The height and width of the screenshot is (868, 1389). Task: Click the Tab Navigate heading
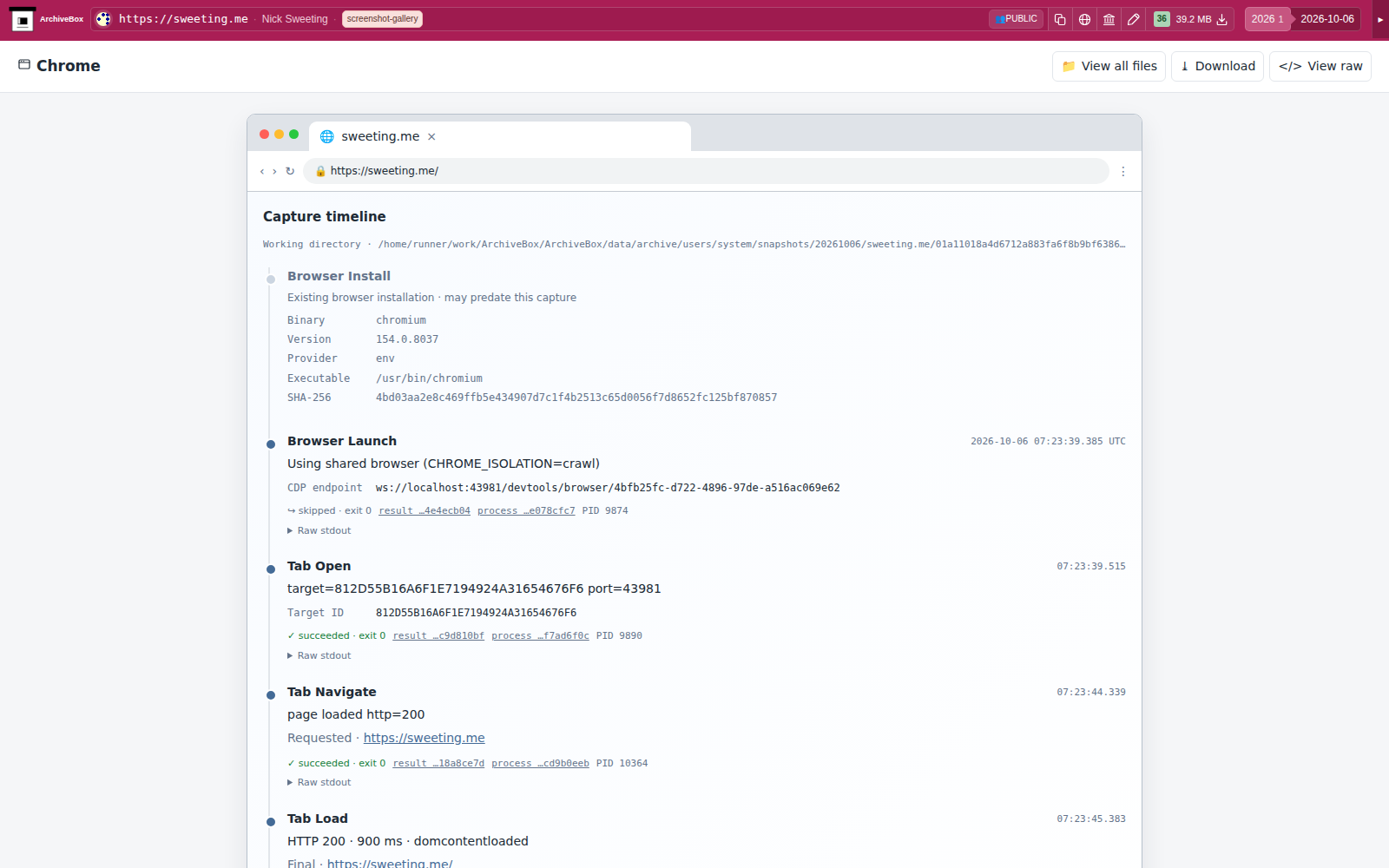point(332,692)
